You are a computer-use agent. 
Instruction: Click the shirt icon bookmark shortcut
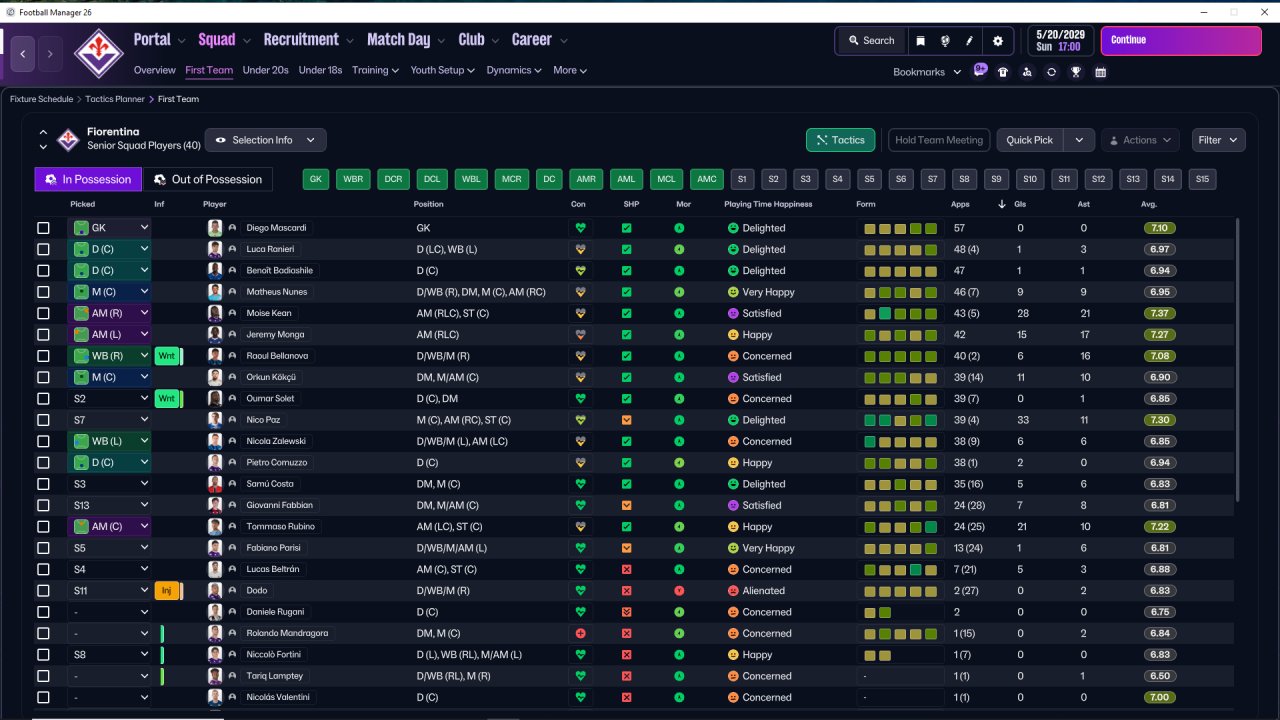[x=1003, y=72]
